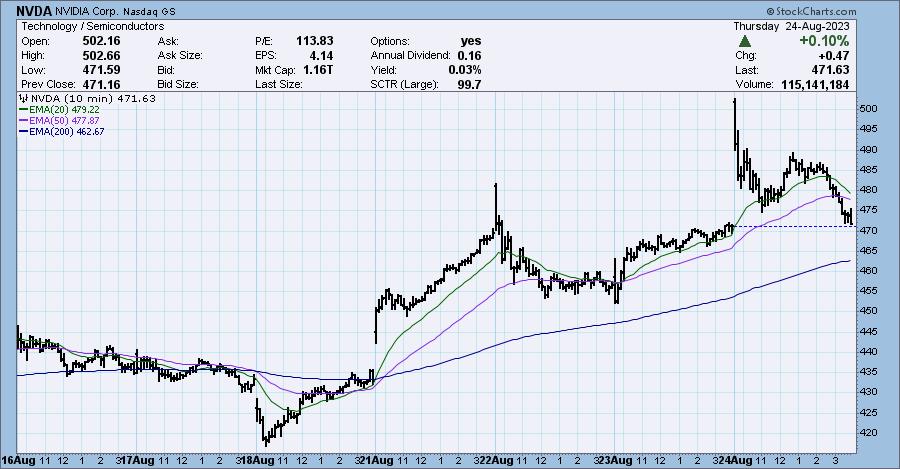Viewport: 900px width, 469px height.
Task: Click the 420 price axis label
Action: [x=868, y=432]
